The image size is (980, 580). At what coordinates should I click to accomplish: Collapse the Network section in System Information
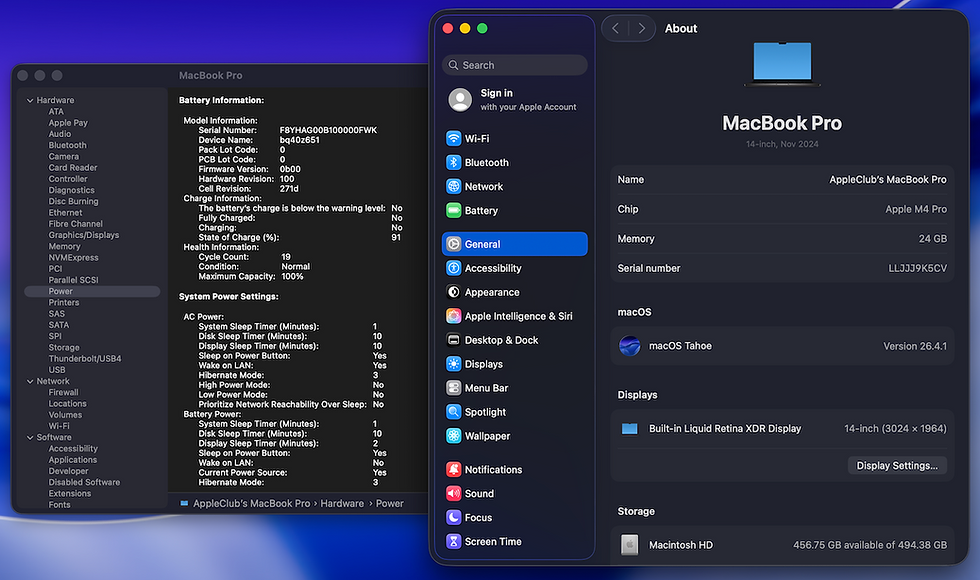[x=30, y=381]
